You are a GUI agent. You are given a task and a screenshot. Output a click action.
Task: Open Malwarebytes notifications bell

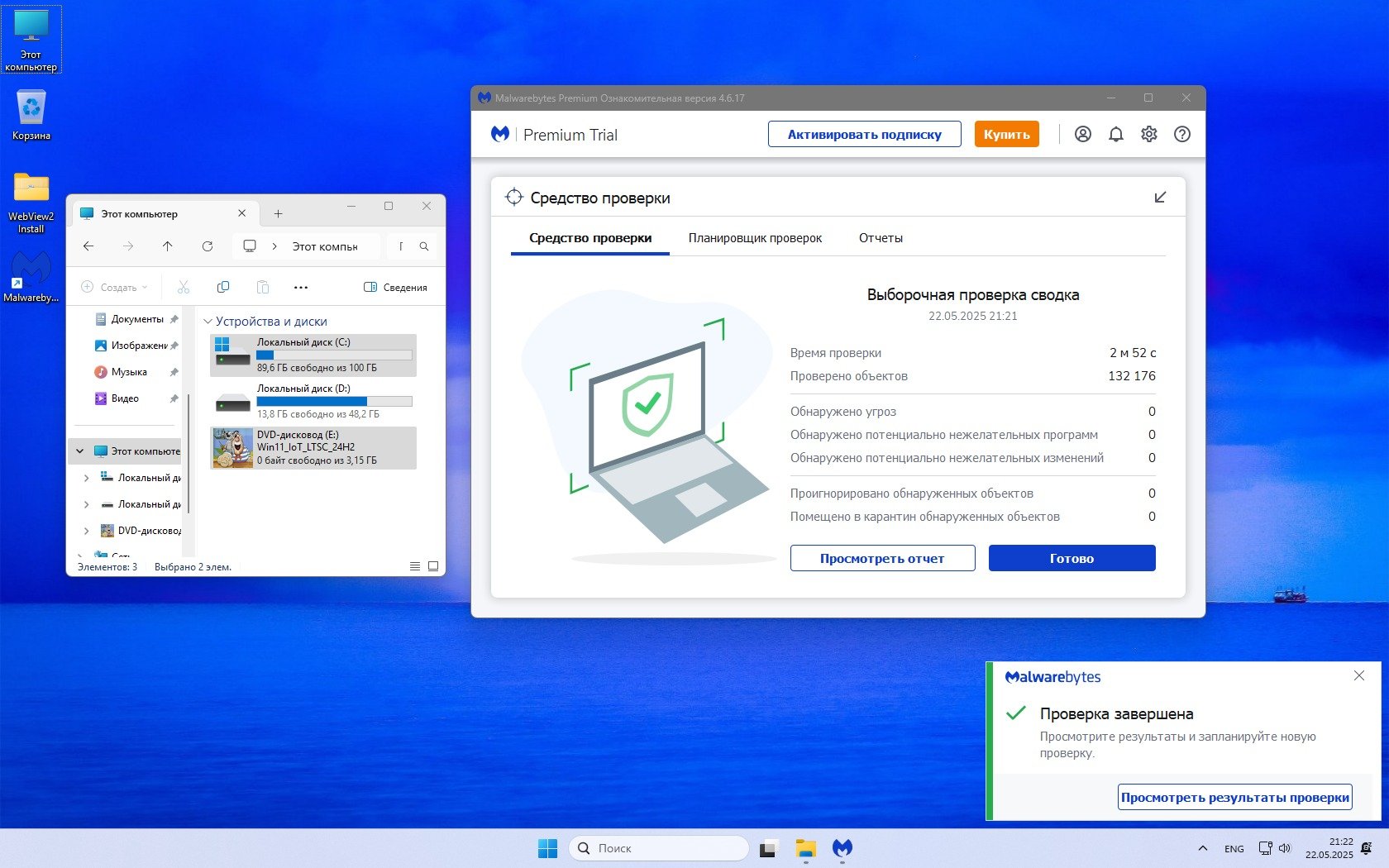(1115, 134)
